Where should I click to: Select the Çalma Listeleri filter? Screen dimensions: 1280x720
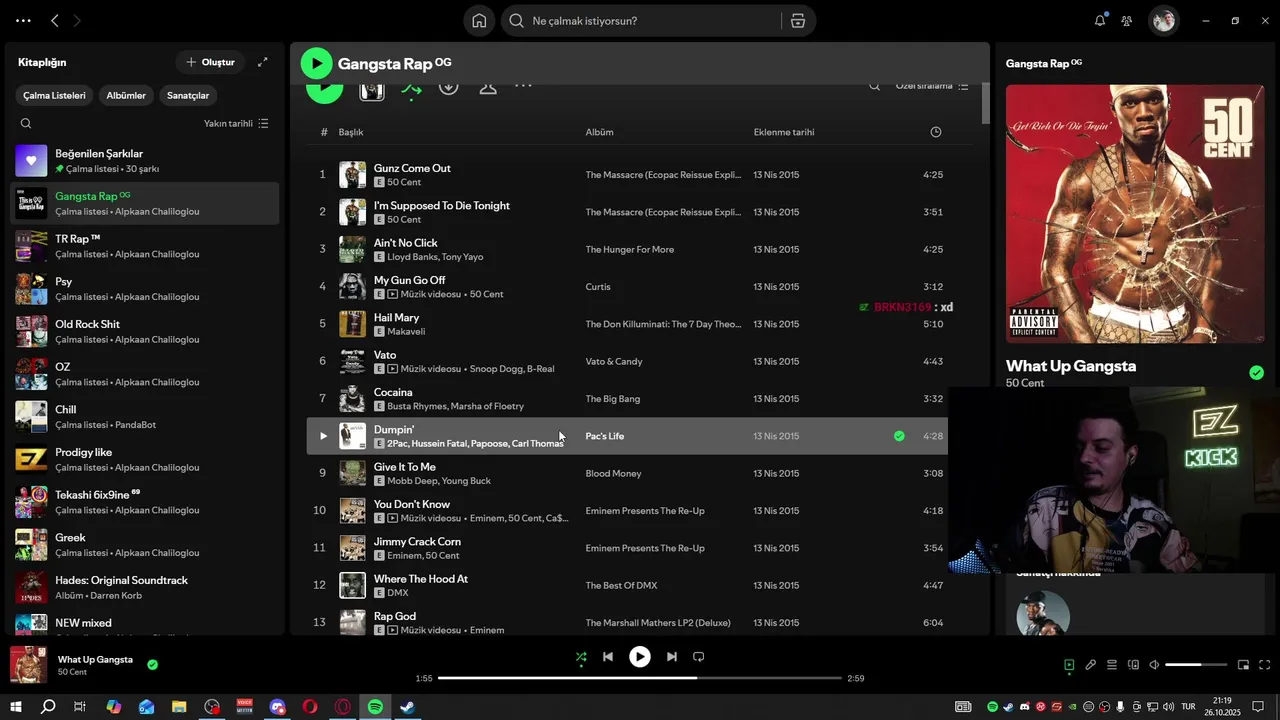pos(55,95)
